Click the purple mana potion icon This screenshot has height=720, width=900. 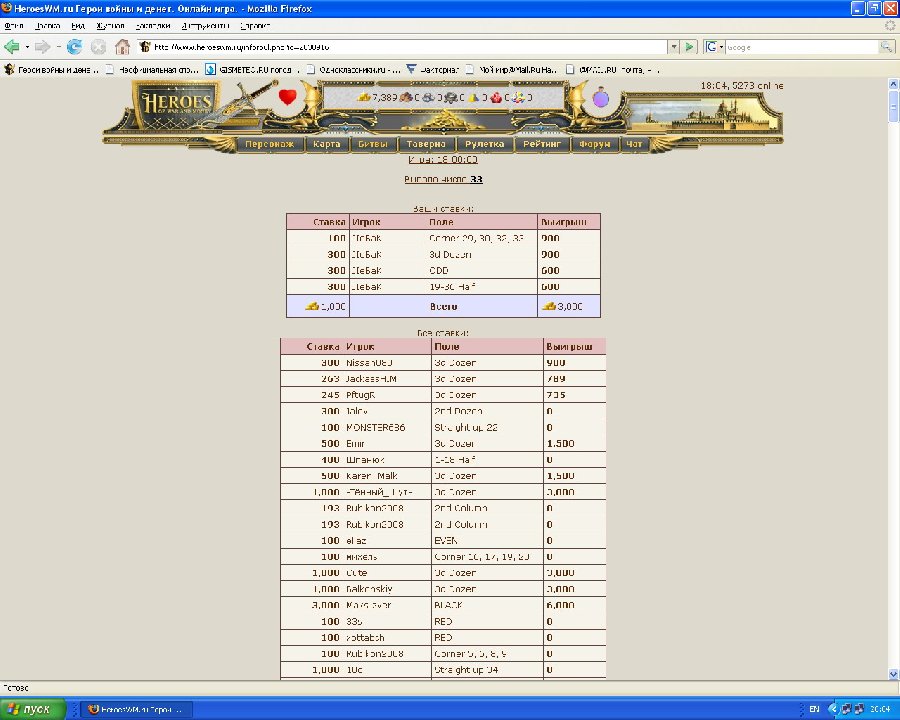click(600, 98)
